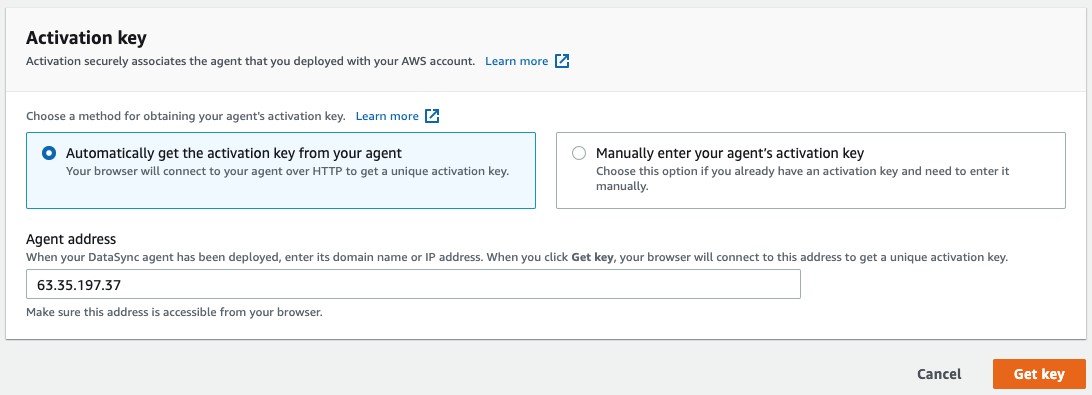Click the text about browser connecting over HTTP
The height and width of the screenshot is (395, 1092).
pos(287,171)
